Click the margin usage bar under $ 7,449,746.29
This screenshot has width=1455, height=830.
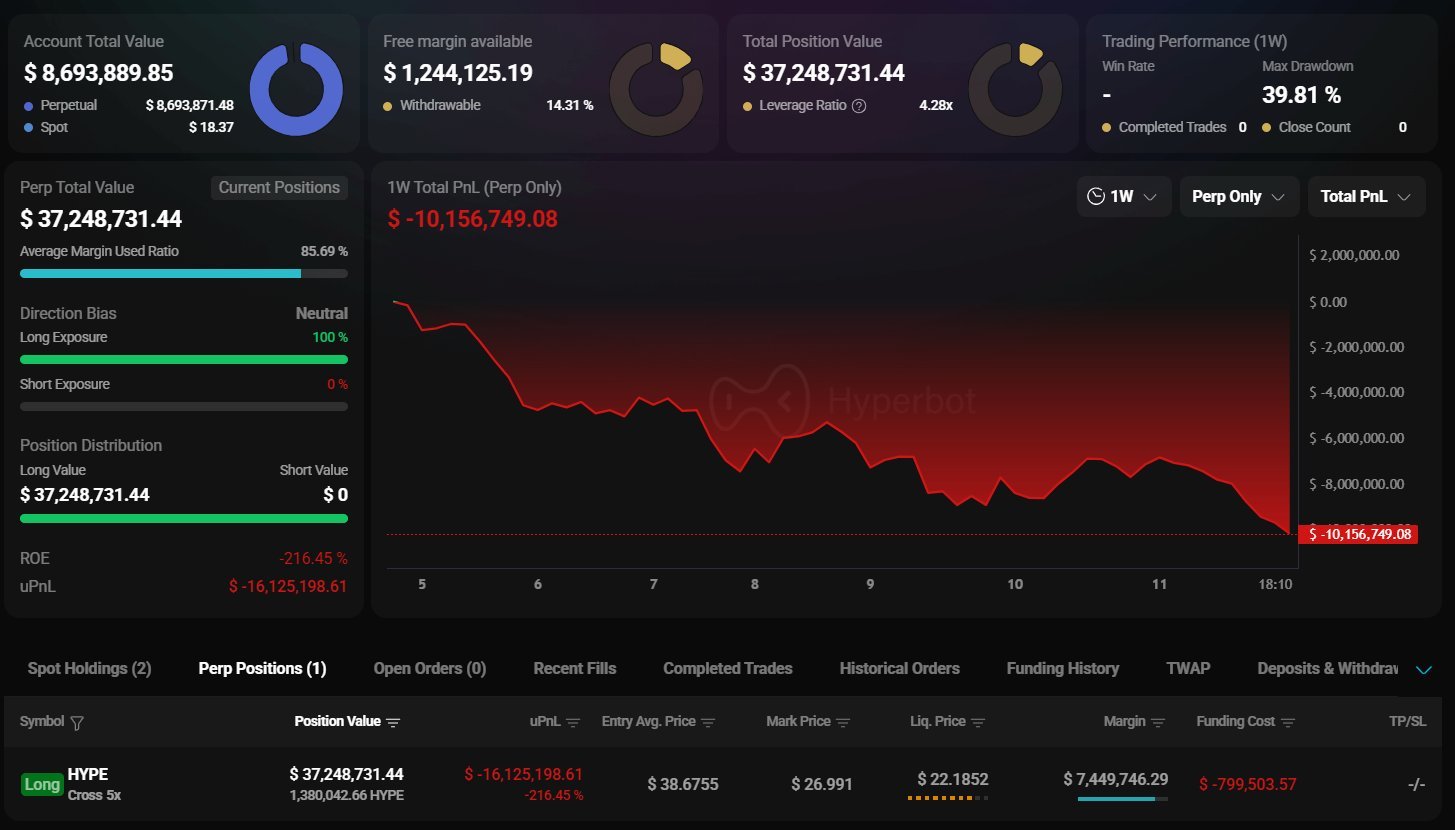click(1123, 798)
